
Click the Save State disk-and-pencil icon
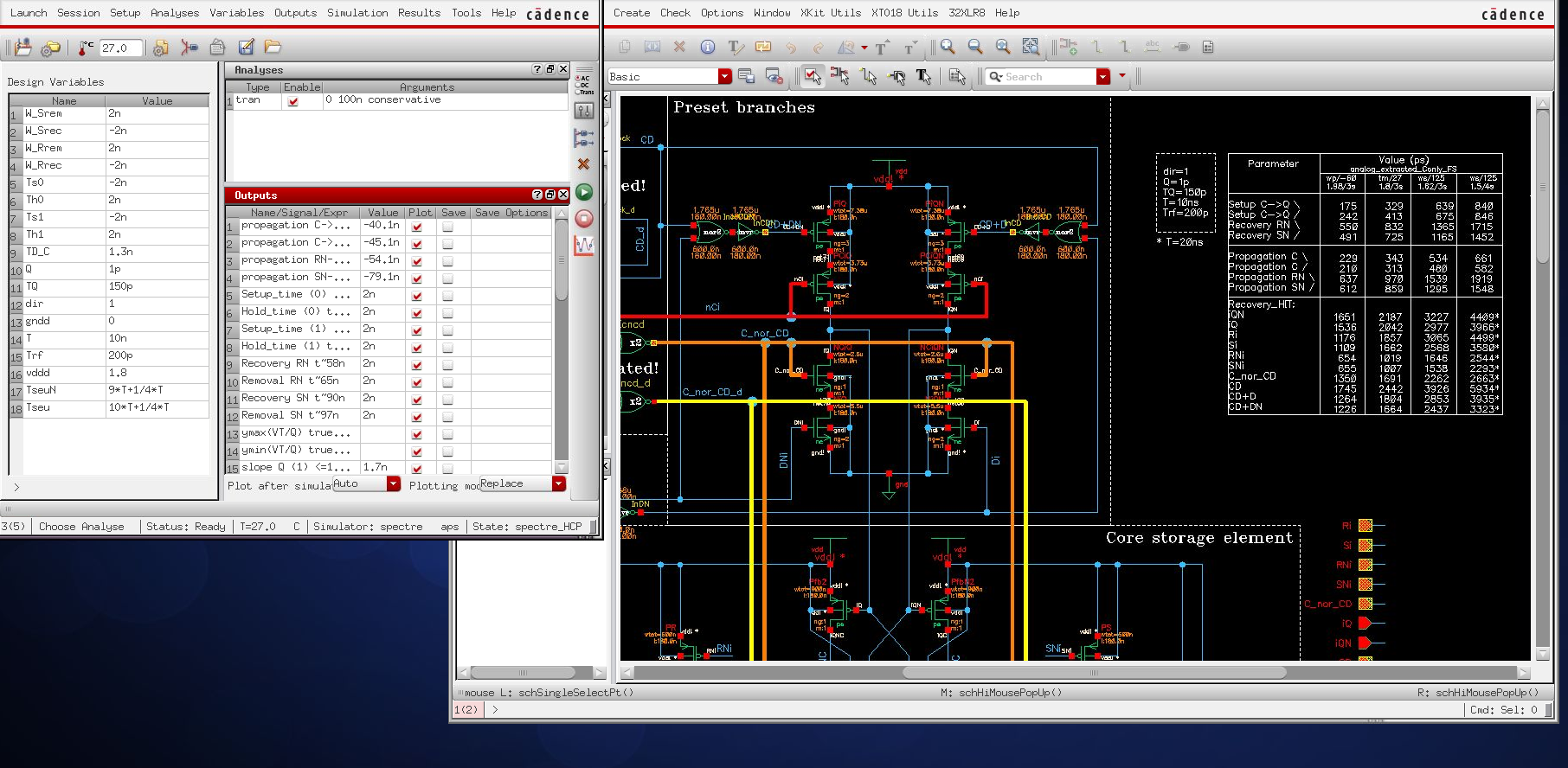pyautogui.click(x=246, y=47)
